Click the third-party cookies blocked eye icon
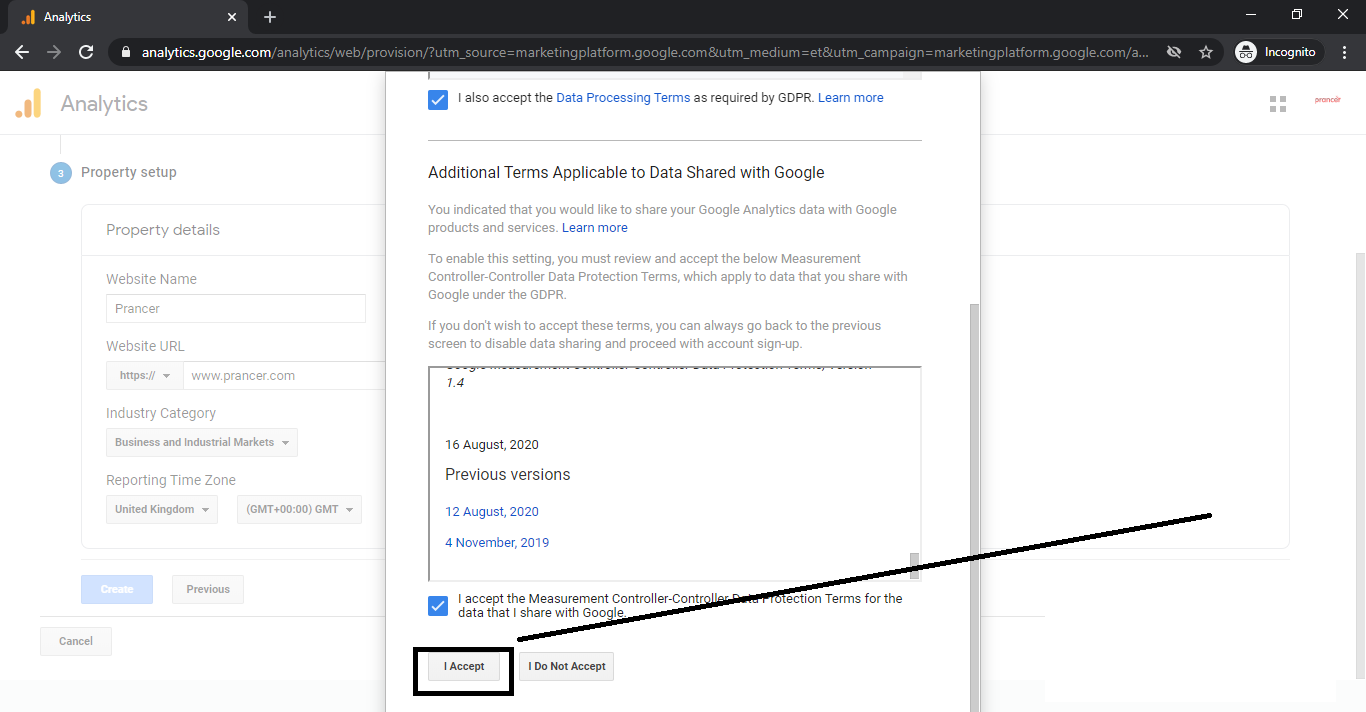1366x712 pixels. point(1174,52)
